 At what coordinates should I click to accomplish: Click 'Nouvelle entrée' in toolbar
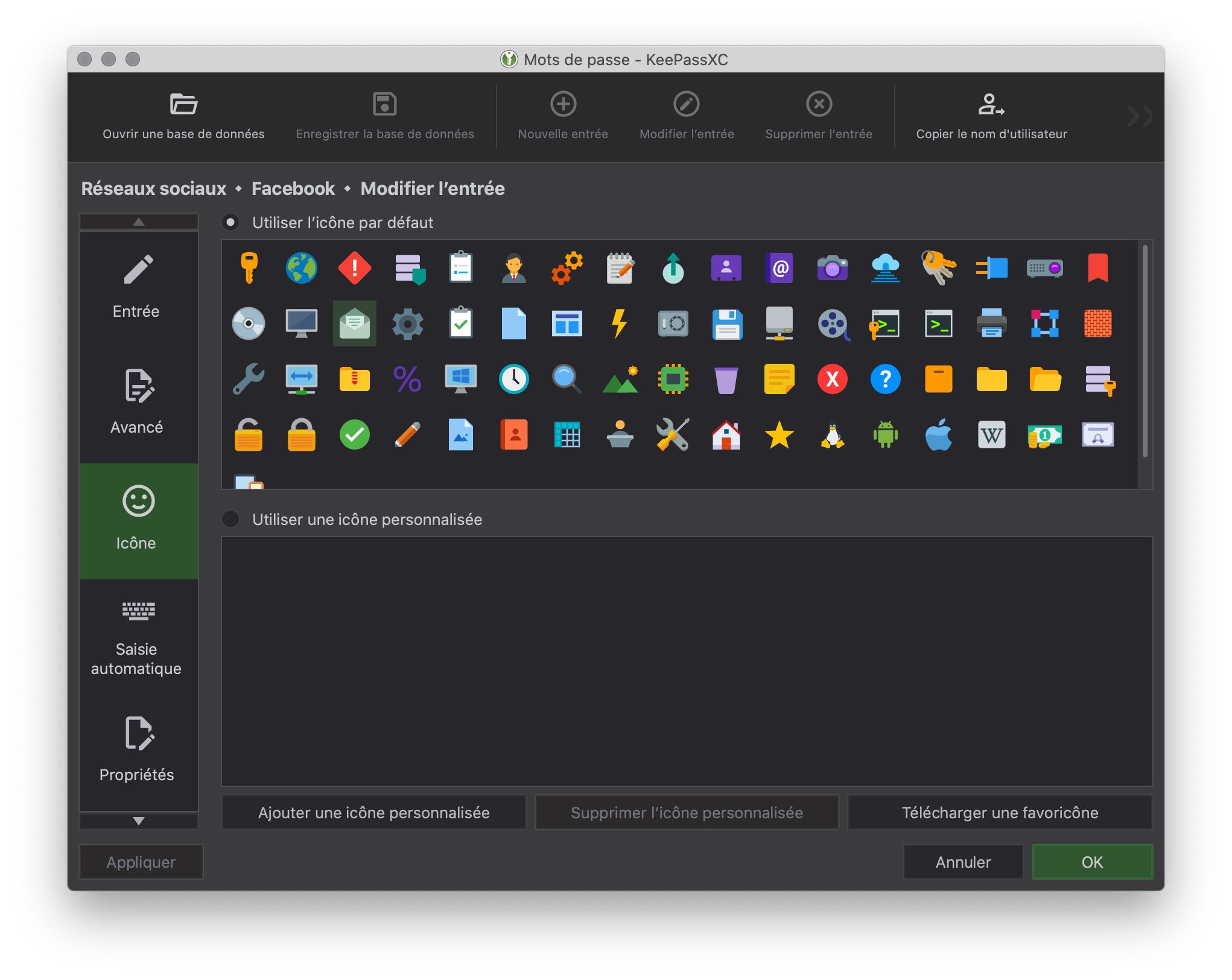(x=563, y=117)
